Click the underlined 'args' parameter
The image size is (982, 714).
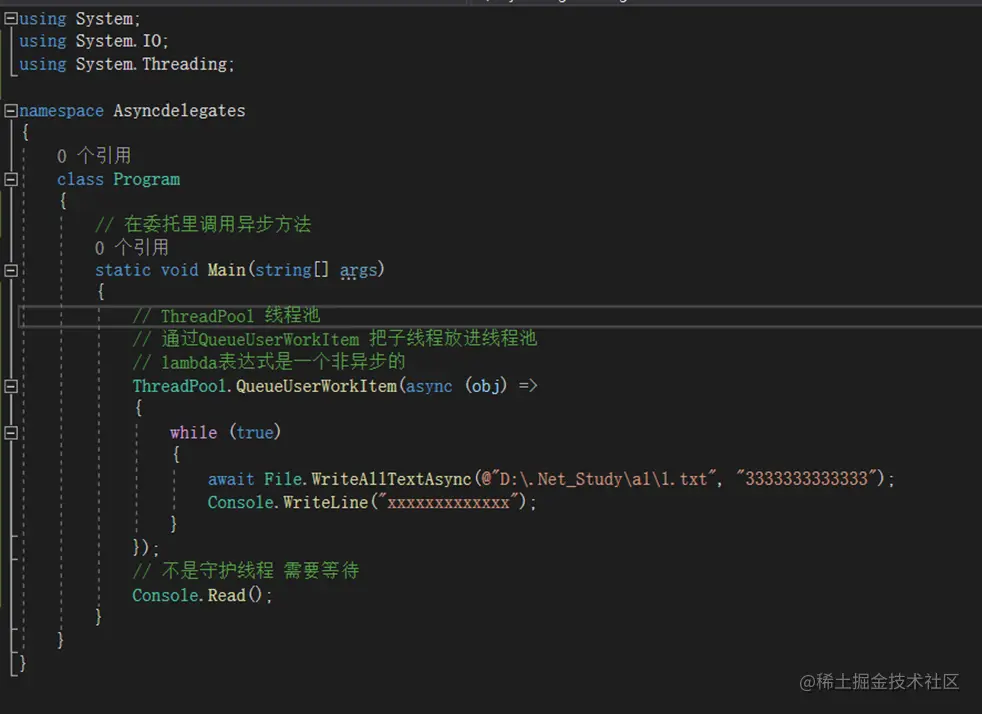tap(358, 271)
